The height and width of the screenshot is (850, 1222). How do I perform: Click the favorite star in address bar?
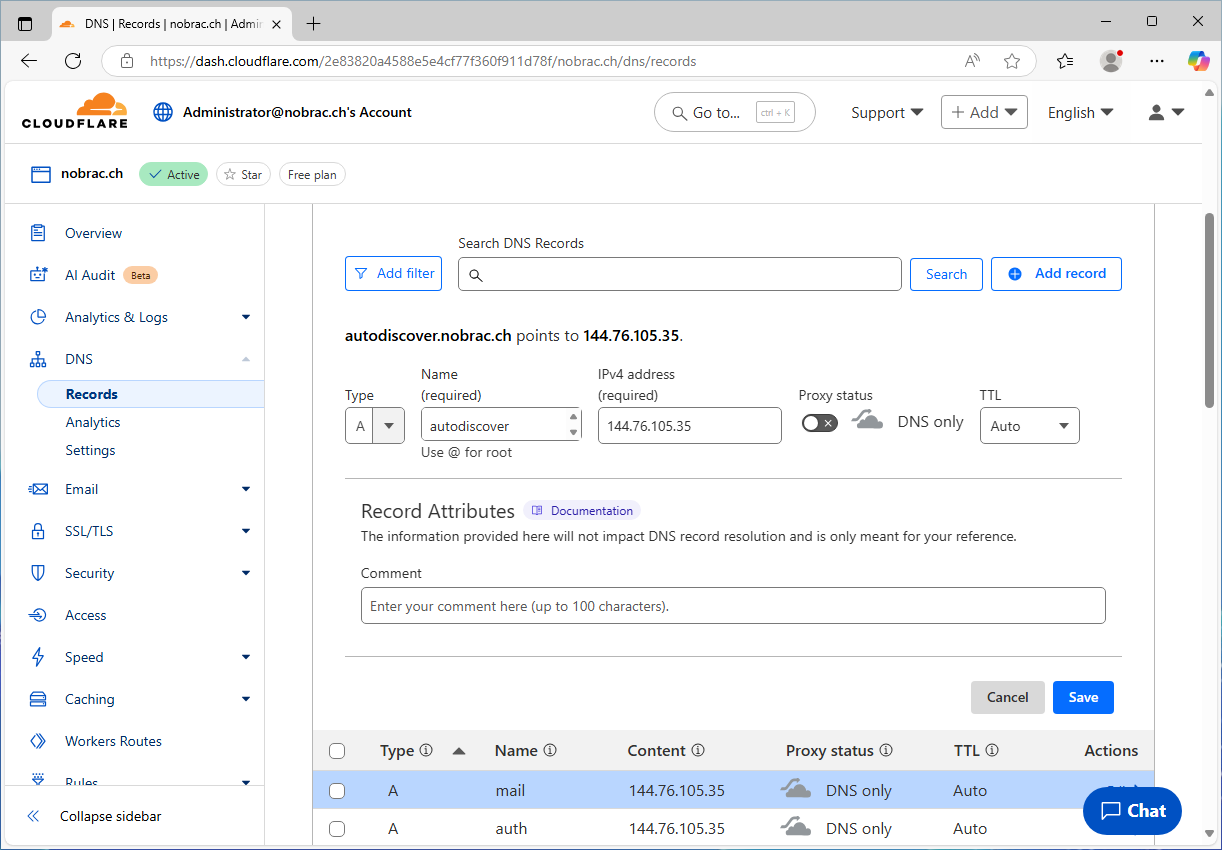coord(1012,61)
